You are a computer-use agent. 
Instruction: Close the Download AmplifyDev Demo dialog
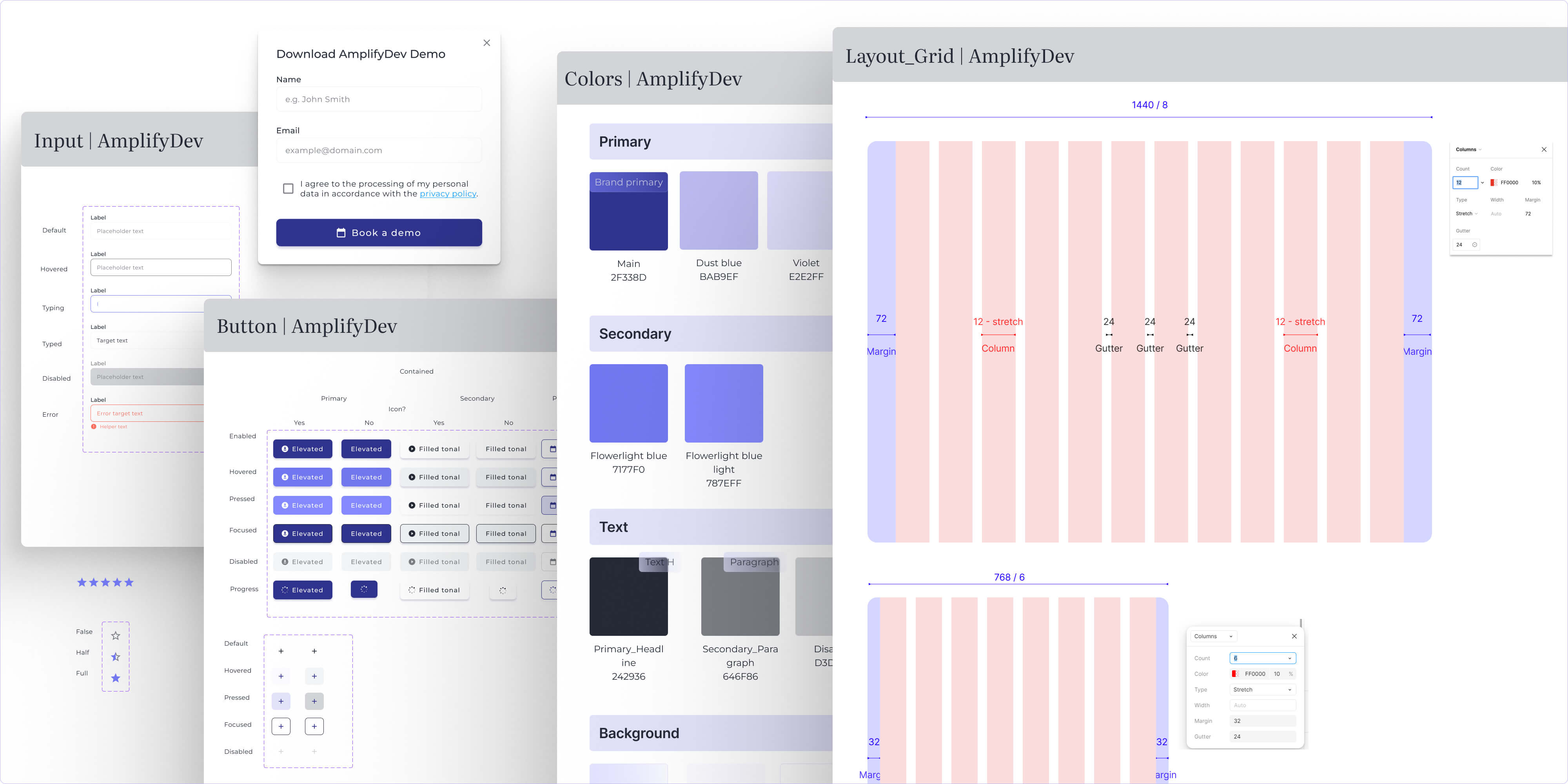[486, 43]
